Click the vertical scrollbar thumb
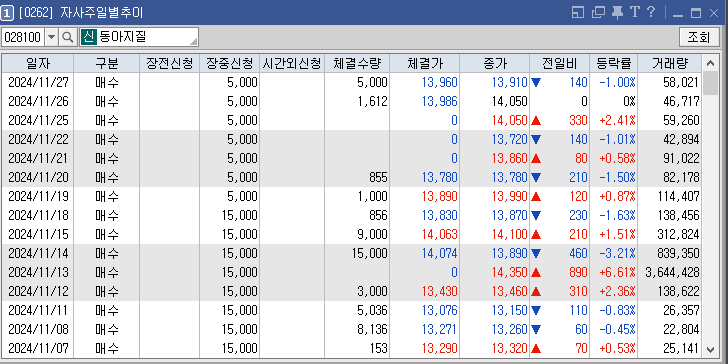This screenshot has width=728, height=364. click(x=710, y=83)
